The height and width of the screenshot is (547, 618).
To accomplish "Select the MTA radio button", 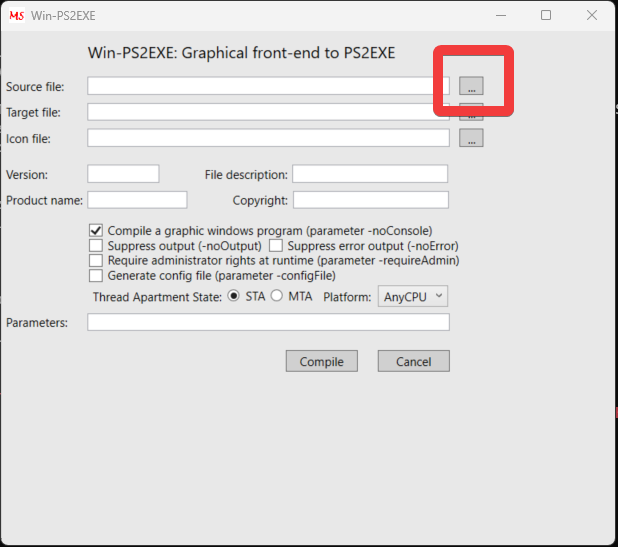I will 277,296.
